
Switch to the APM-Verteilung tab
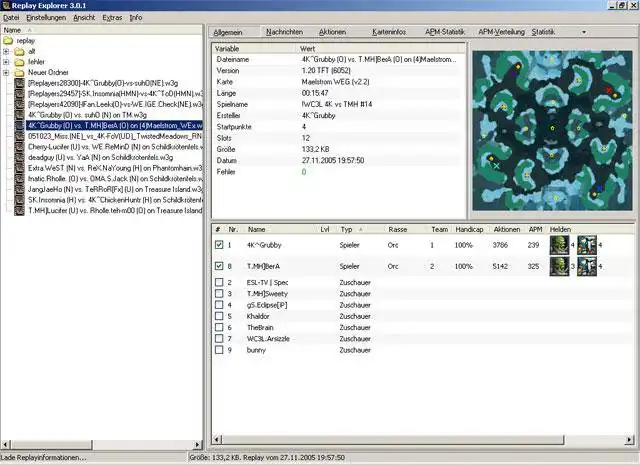[x=501, y=32]
